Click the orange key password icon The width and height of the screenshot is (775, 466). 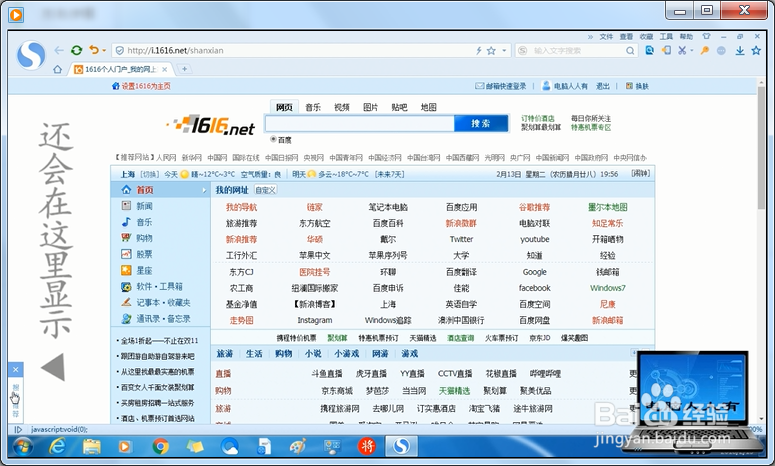[705, 50]
